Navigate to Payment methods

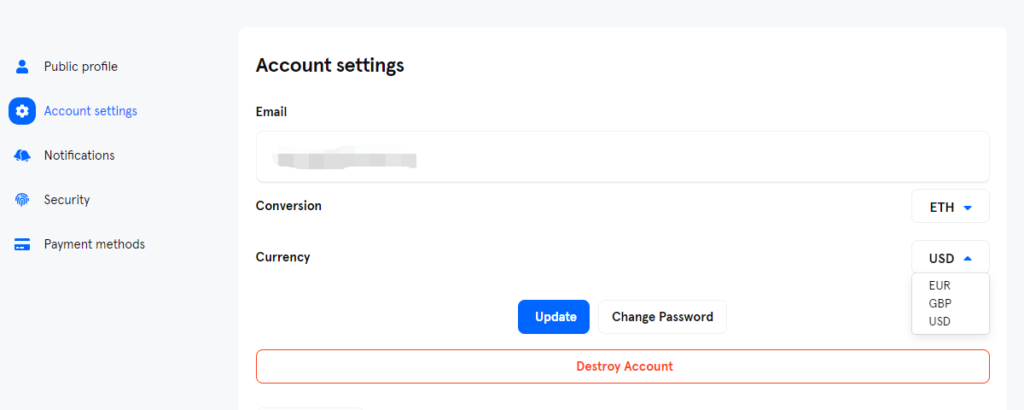tap(94, 244)
